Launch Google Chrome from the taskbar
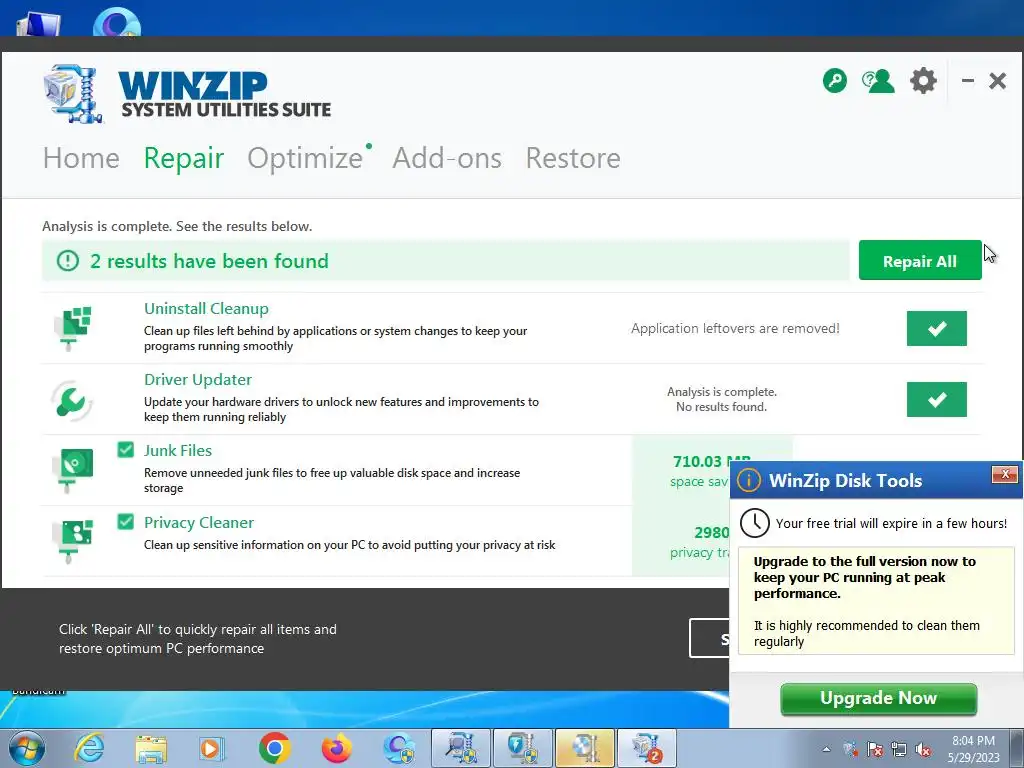This screenshot has height=768, width=1024. pos(274,748)
